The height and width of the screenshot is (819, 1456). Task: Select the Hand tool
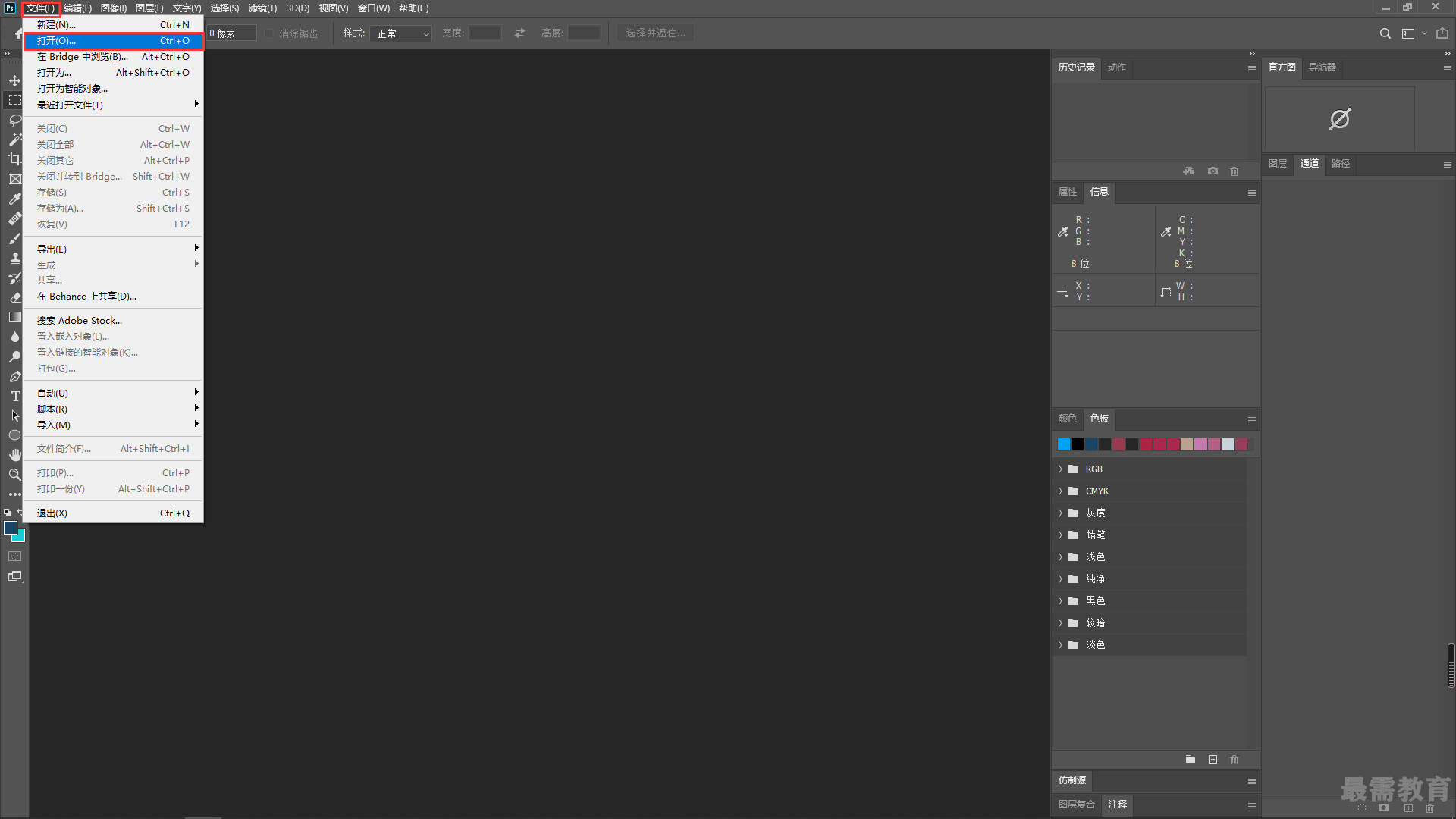14,455
